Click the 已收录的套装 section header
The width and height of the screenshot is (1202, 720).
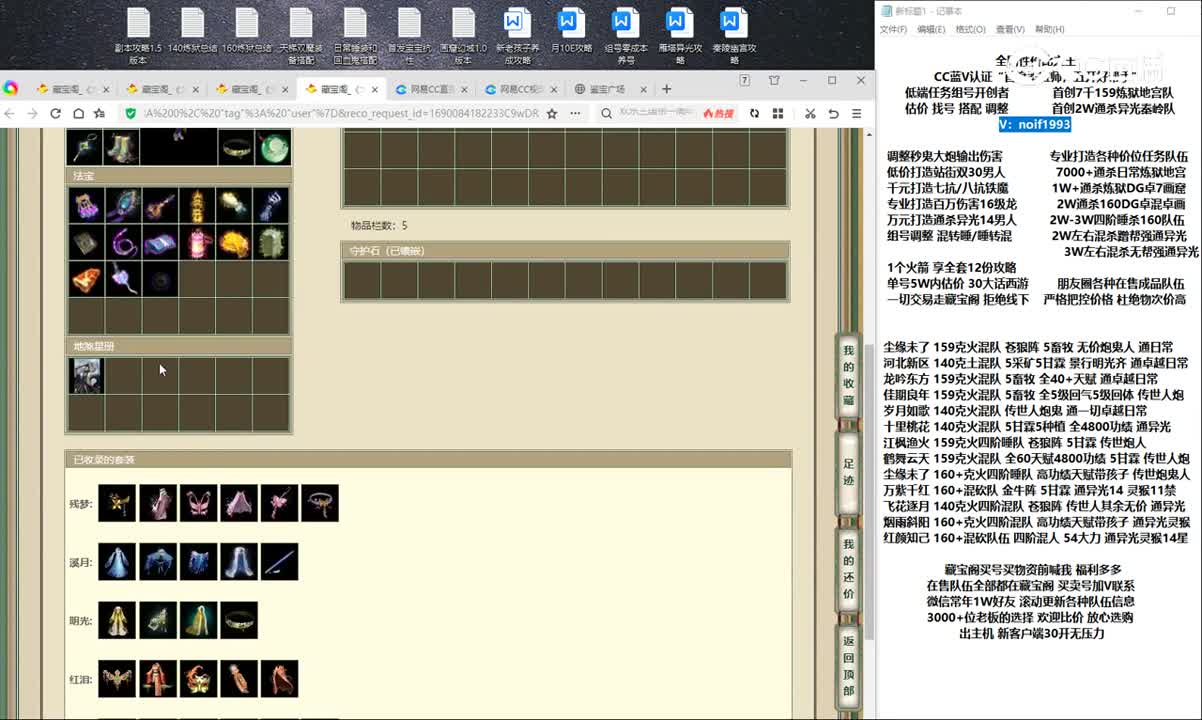point(428,460)
